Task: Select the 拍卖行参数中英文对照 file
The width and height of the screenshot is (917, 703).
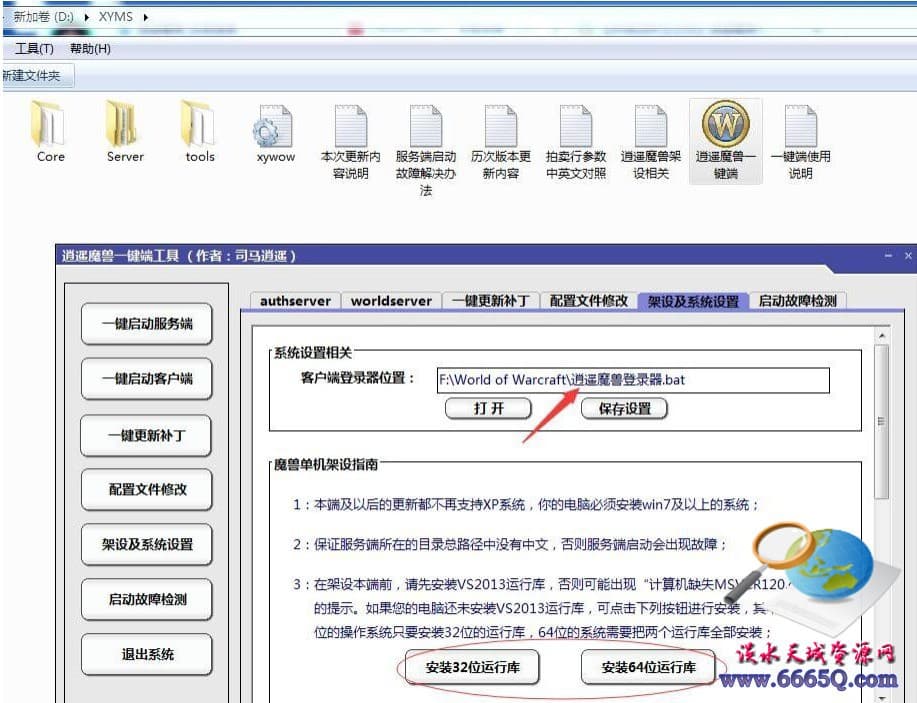Action: 575,141
